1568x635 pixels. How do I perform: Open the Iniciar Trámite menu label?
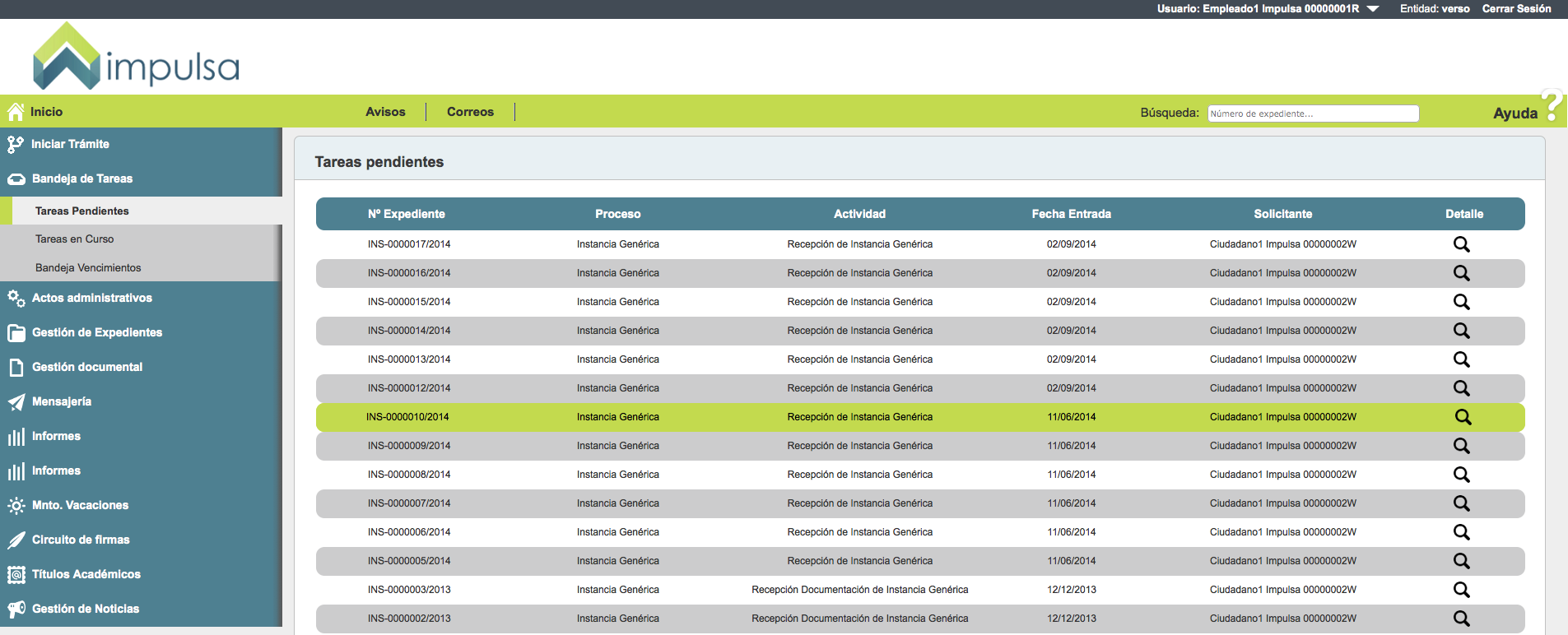(x=70, y=144)
